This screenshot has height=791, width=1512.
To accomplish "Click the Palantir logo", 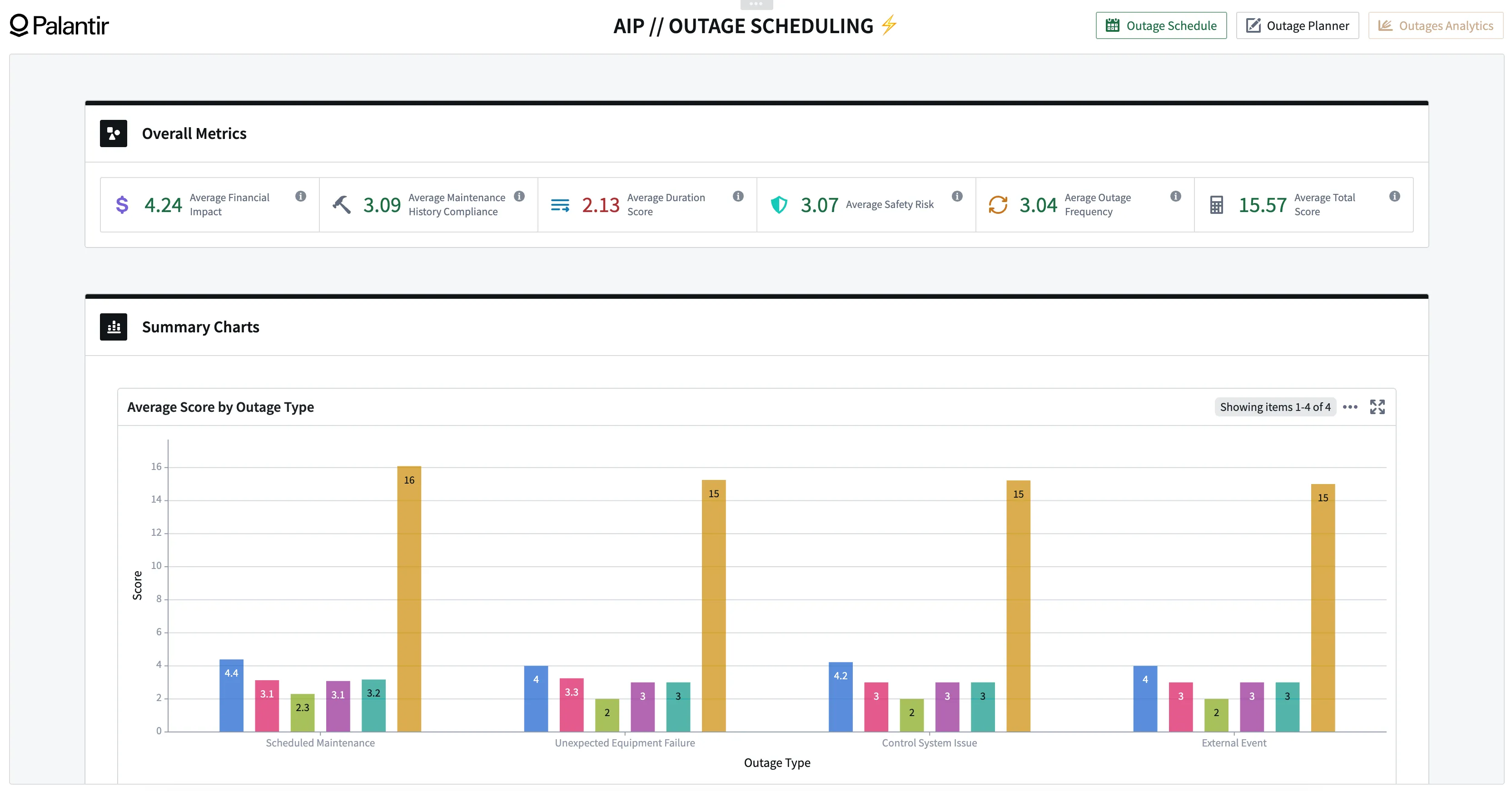I will click(59, 25).
